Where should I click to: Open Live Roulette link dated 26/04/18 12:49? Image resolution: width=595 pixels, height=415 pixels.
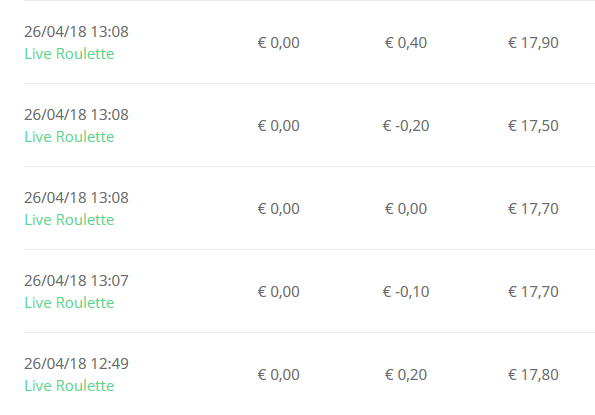click(x=69, y=386)
